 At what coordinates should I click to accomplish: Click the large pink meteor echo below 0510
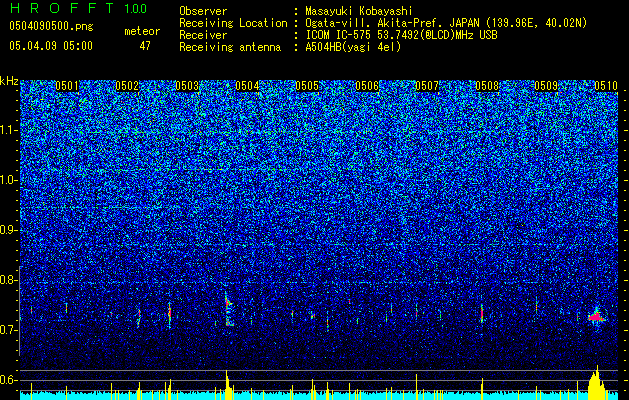coord(597,317)
